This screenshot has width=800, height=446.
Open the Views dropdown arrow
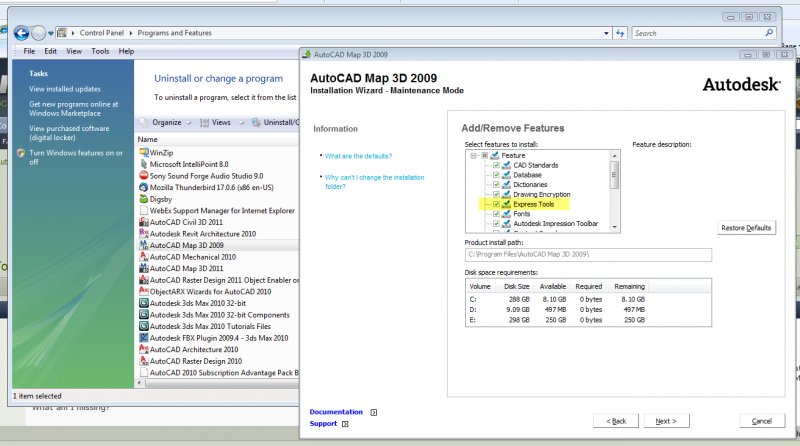242,122
